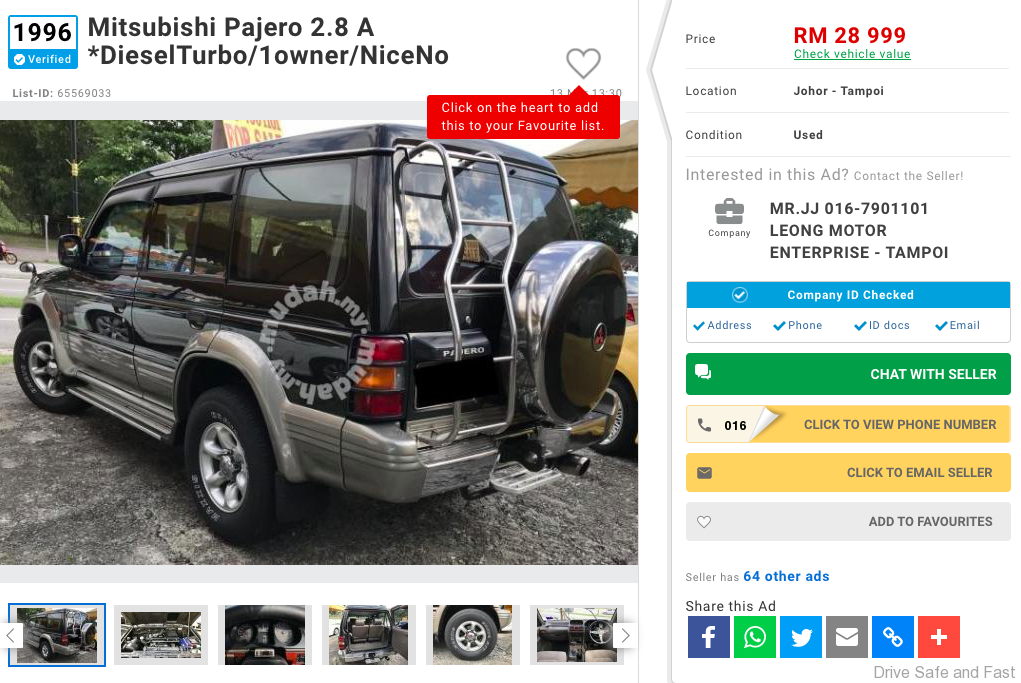Click to Email Seller

(x=848, y=473)
